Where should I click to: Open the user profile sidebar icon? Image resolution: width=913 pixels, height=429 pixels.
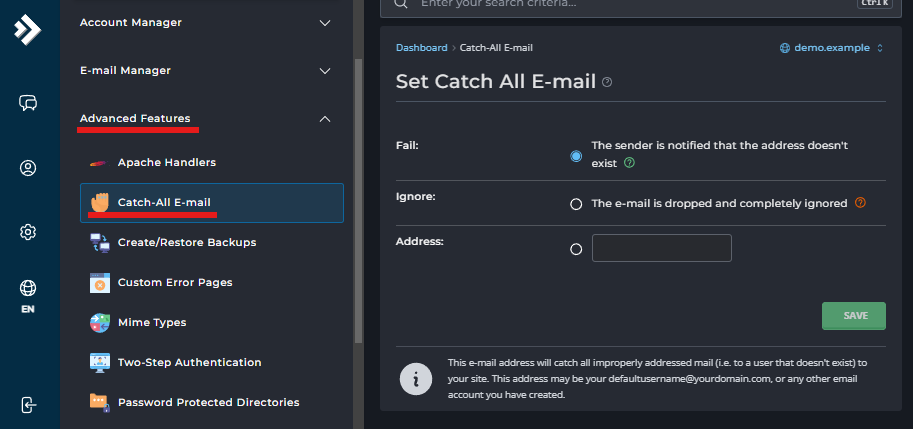click(28, 168)
